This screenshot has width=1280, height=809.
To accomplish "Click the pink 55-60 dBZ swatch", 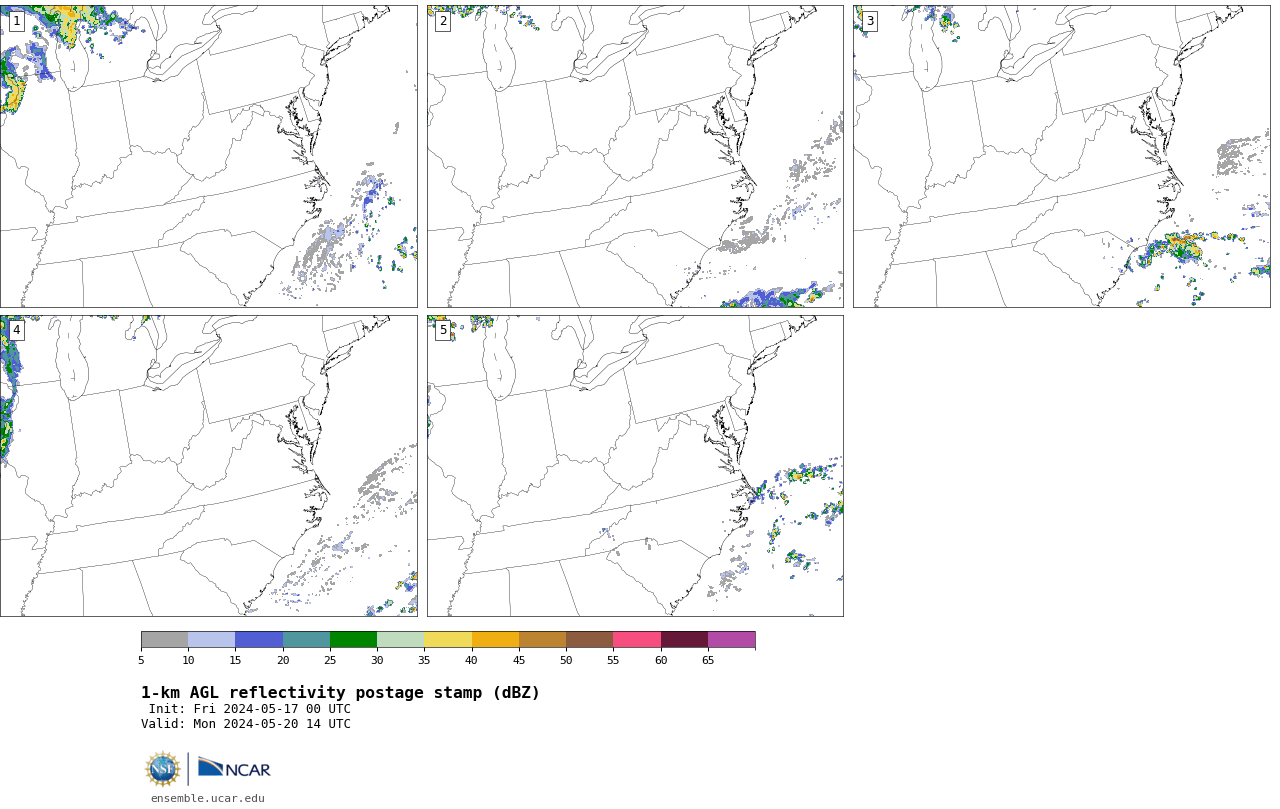I will click(x=637, y=640).
